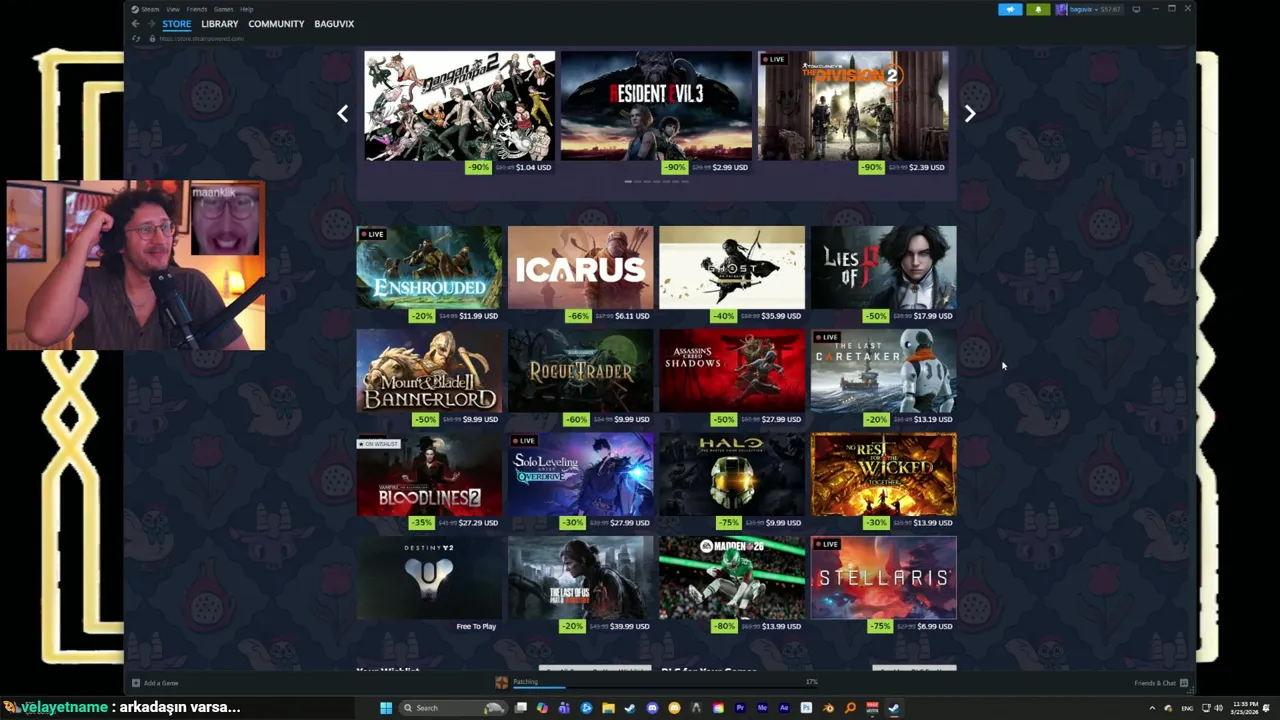This screenshot has height=720, width=1280.
Task: Open Friends & Chat panel
Action: 1160,683
